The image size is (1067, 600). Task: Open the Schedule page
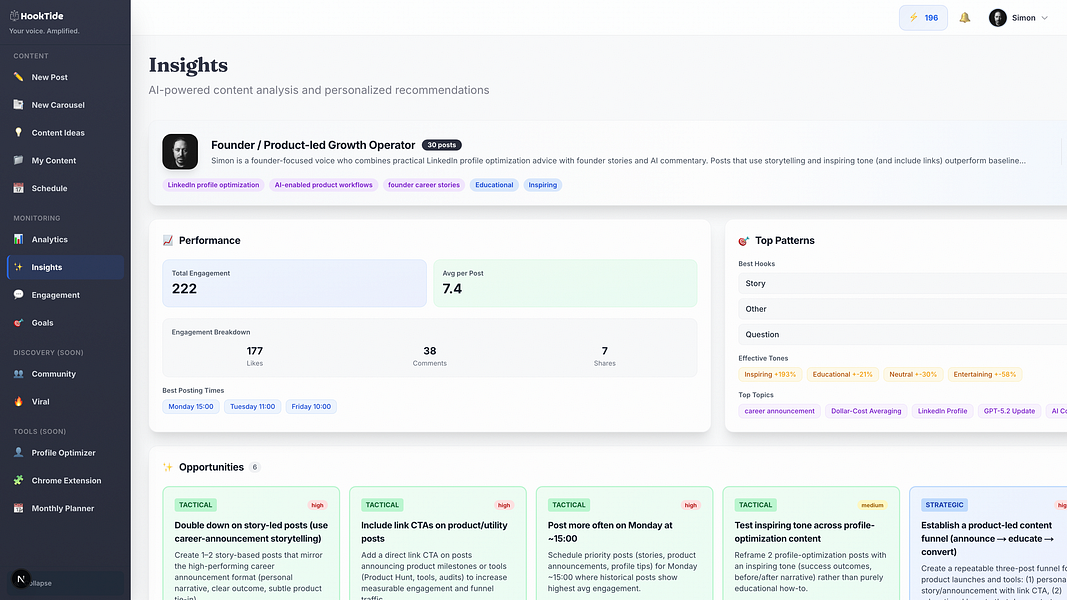[x=65, y=188]
